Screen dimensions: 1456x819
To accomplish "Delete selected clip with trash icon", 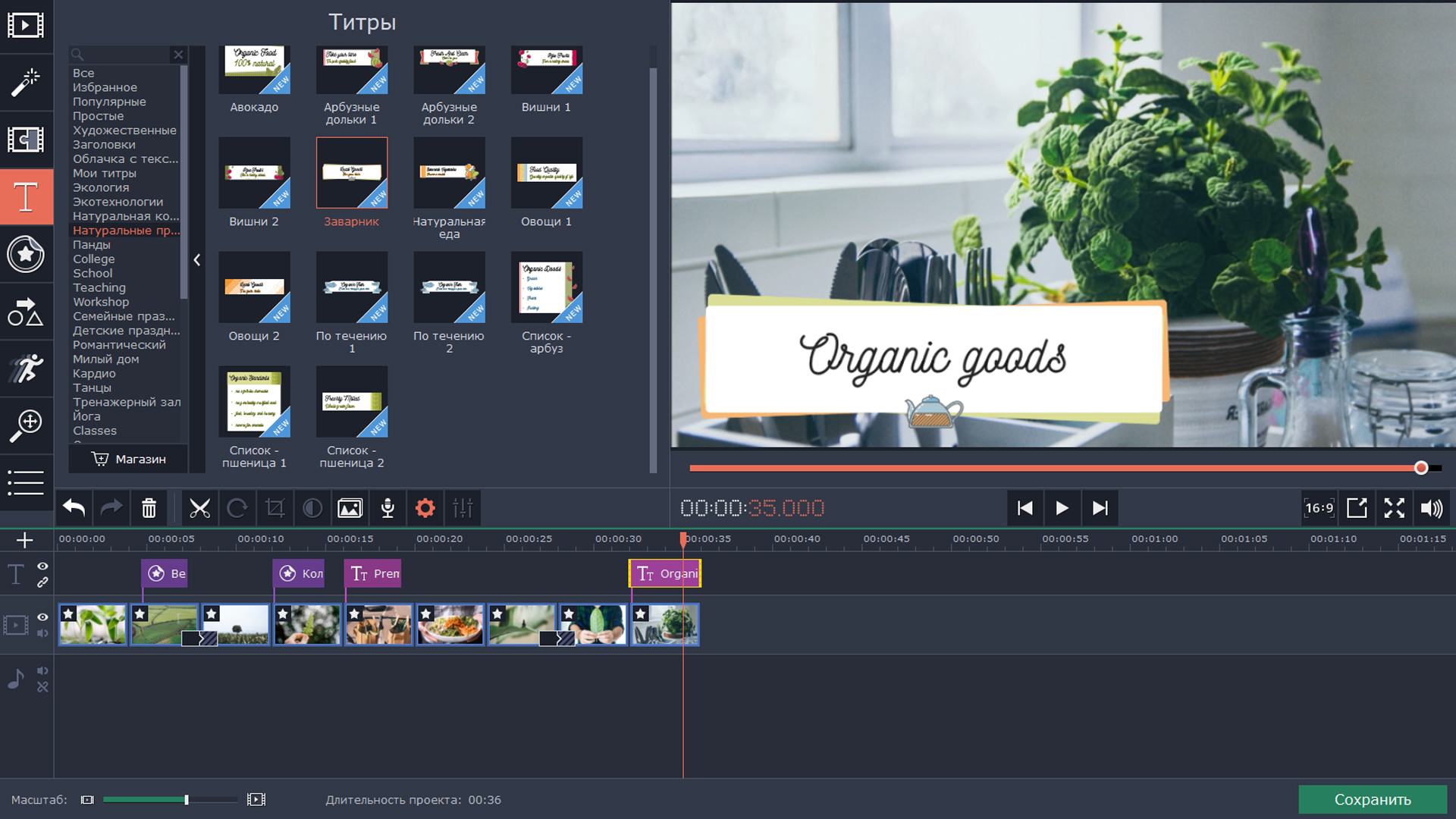I will pos(149,508).
